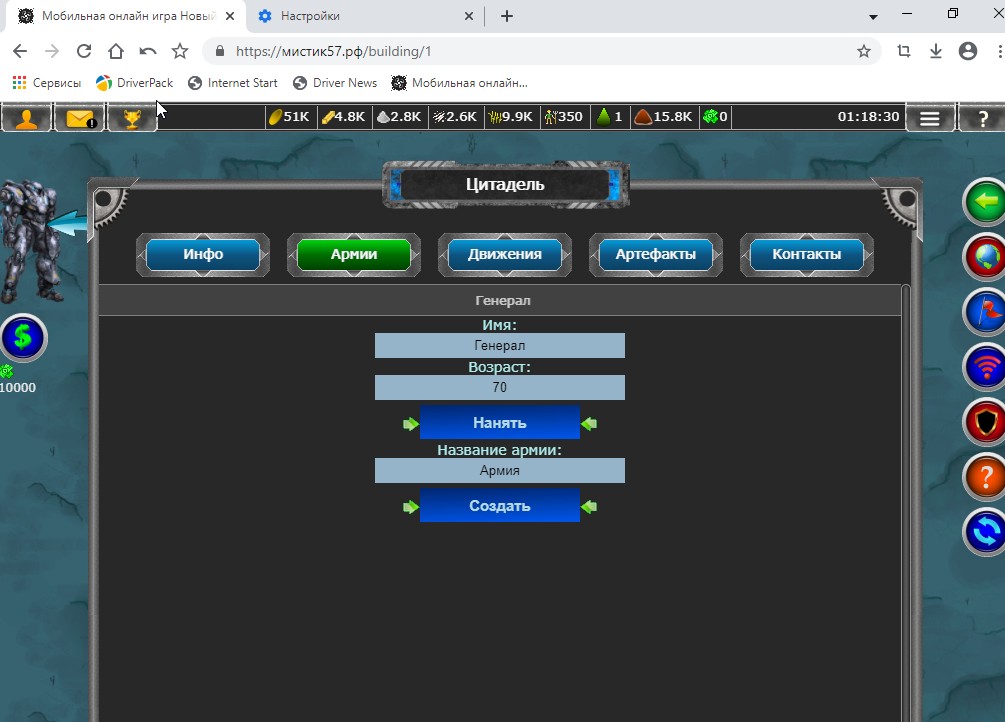Click the orange question mark icon
The width and height of the screenshot is (1005, 722).
coord(985,477)
